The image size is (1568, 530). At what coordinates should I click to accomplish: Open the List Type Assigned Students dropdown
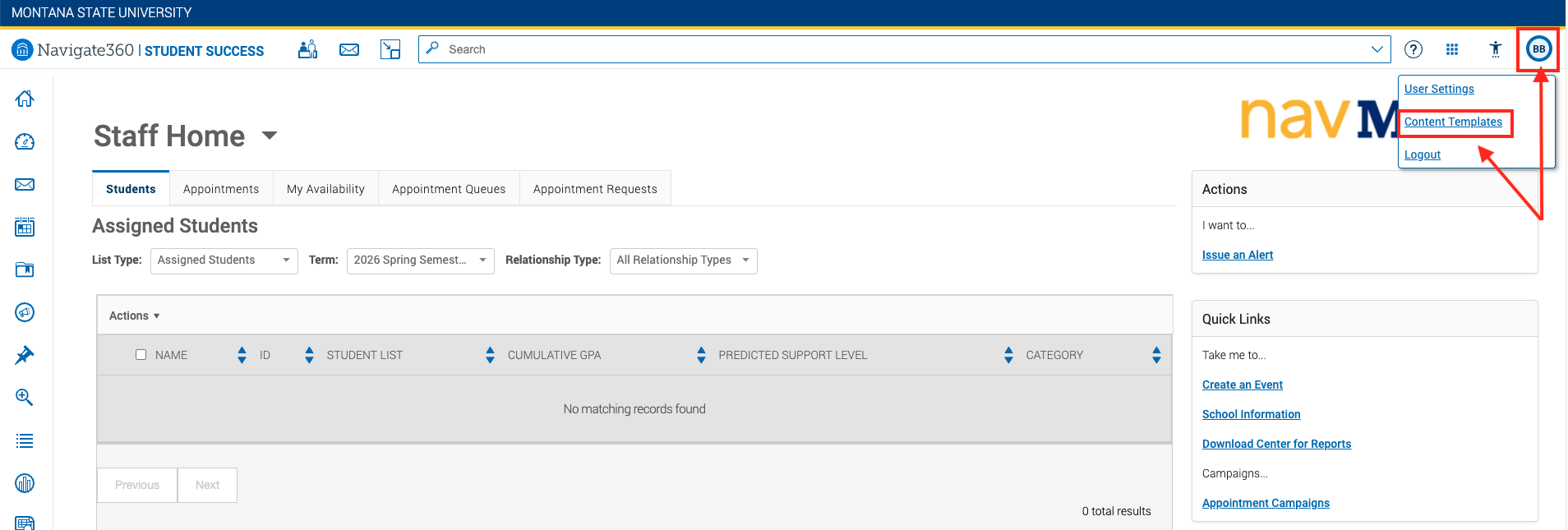click(224, 260)
